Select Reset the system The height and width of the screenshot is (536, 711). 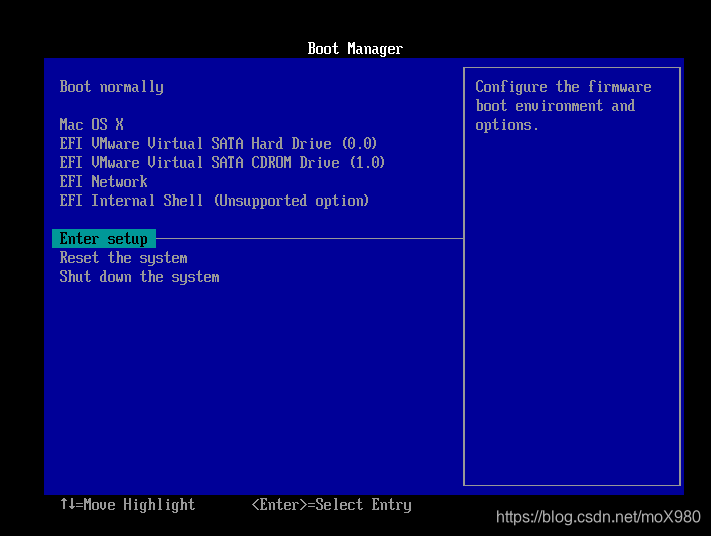click(x=123, y=258)
